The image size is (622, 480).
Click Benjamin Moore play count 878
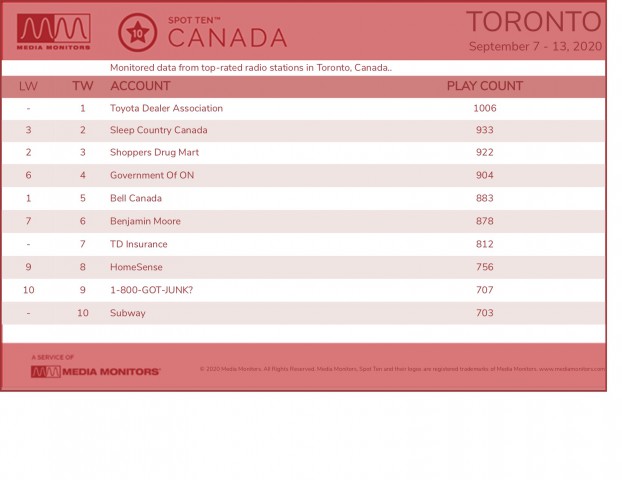coord(485,221)
